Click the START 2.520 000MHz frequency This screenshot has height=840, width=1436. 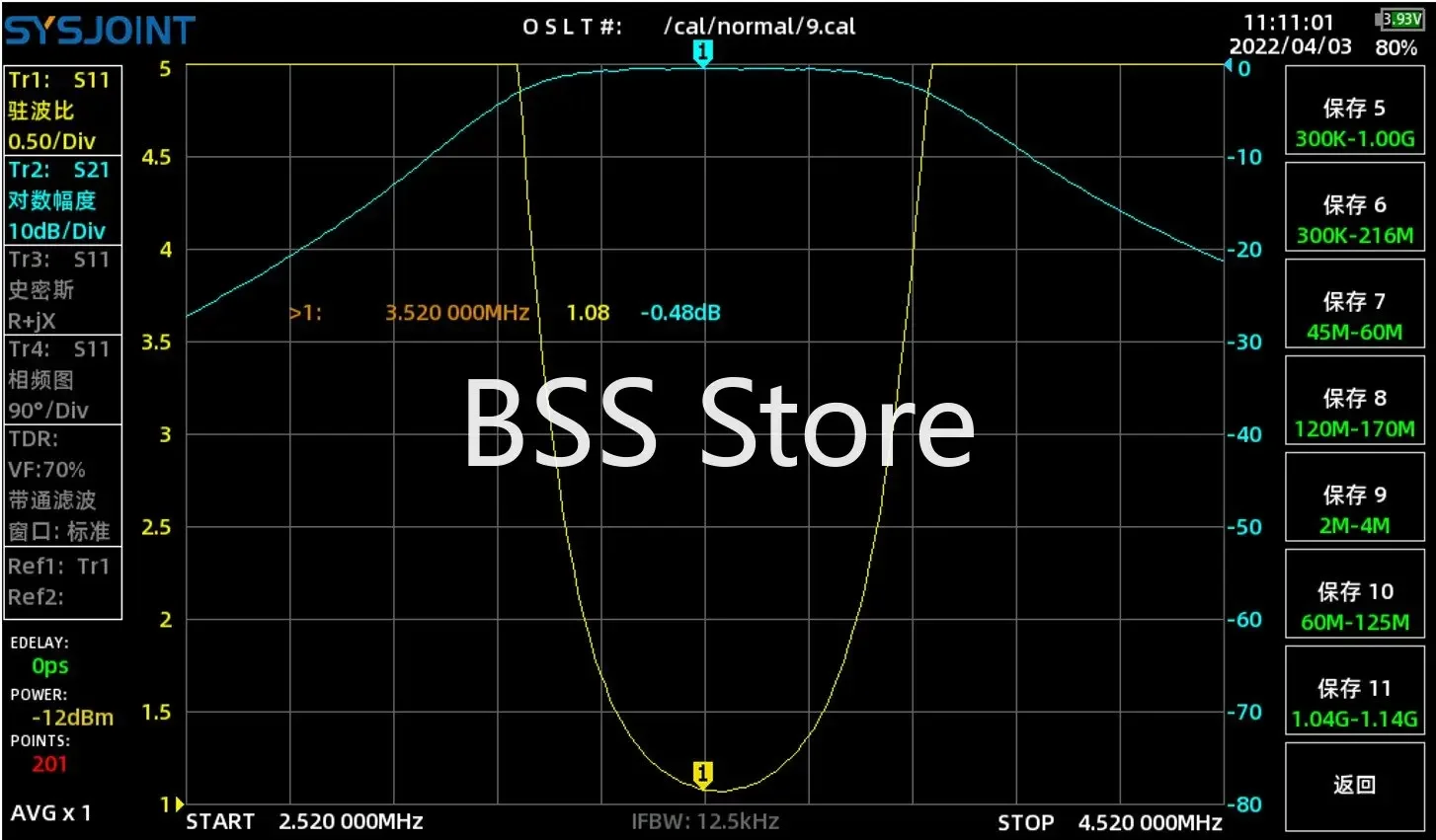pyautogui.click(x=304, y=822)
